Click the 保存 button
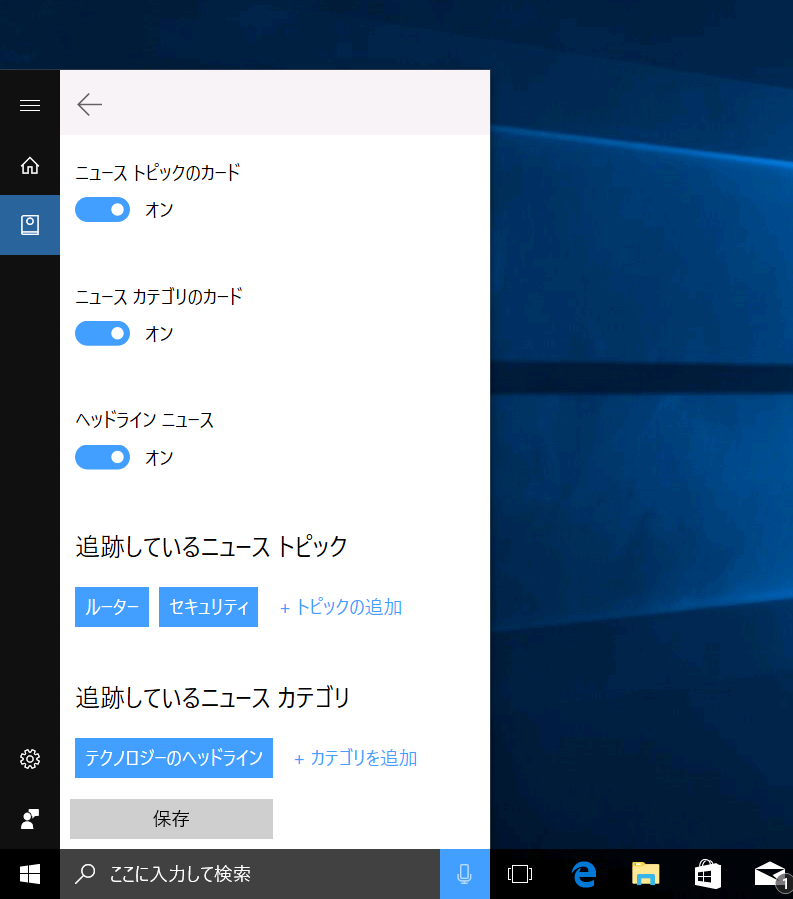Screen dimensions: 793x899 coord(171,819)
